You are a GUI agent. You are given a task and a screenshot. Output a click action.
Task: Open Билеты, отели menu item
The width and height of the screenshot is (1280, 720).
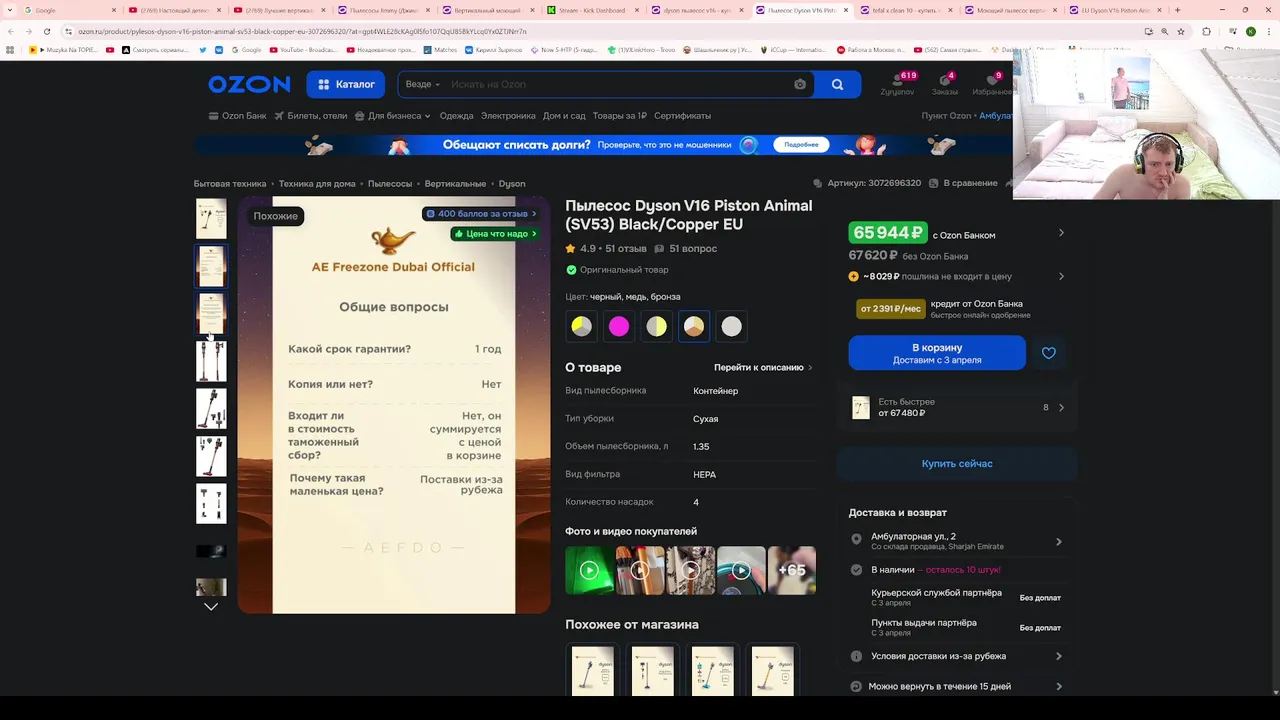[x=311, y=116]
